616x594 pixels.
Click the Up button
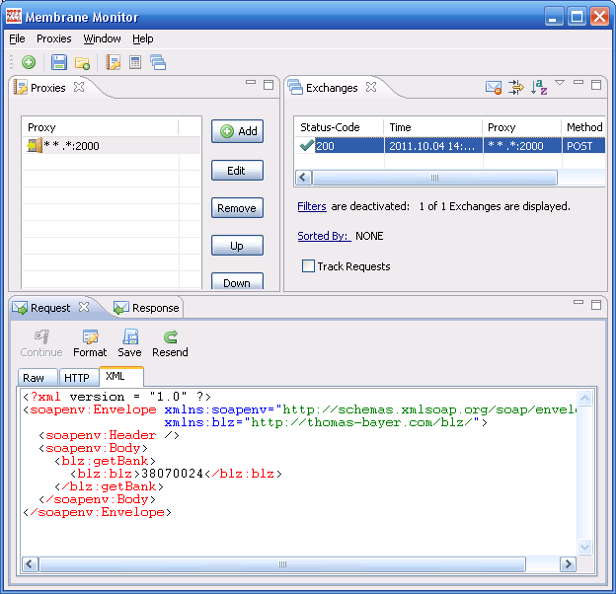[237, 246]
